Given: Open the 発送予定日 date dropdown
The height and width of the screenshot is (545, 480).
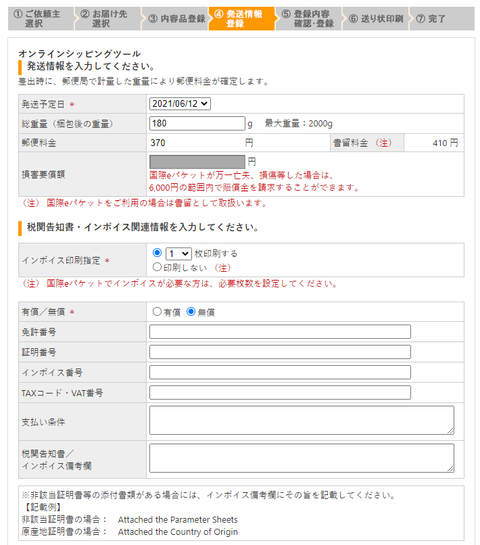Looking at the screenshot, I should coord(180,104).
